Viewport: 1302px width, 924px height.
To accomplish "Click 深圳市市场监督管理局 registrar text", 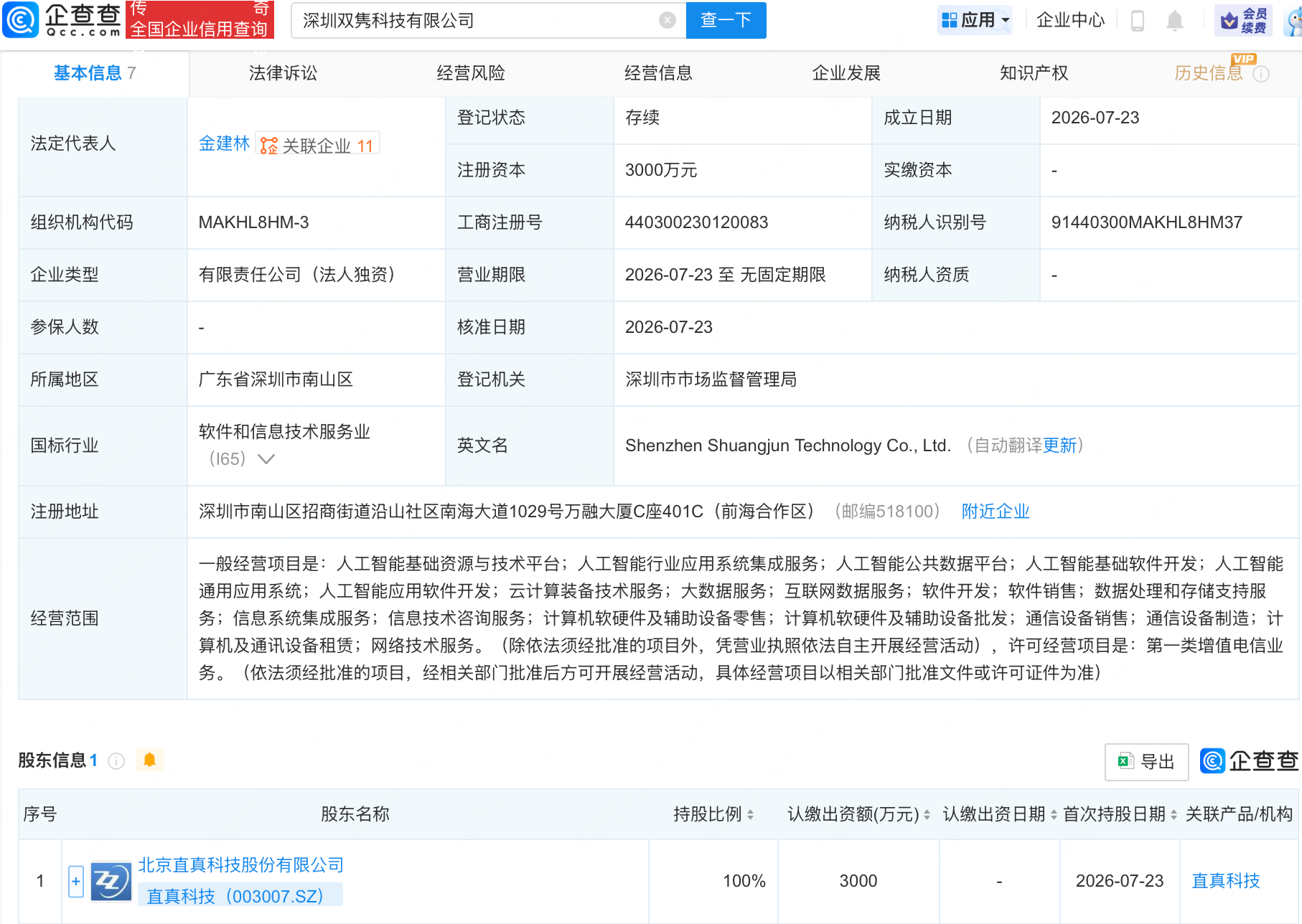I will tap(711, 379).
